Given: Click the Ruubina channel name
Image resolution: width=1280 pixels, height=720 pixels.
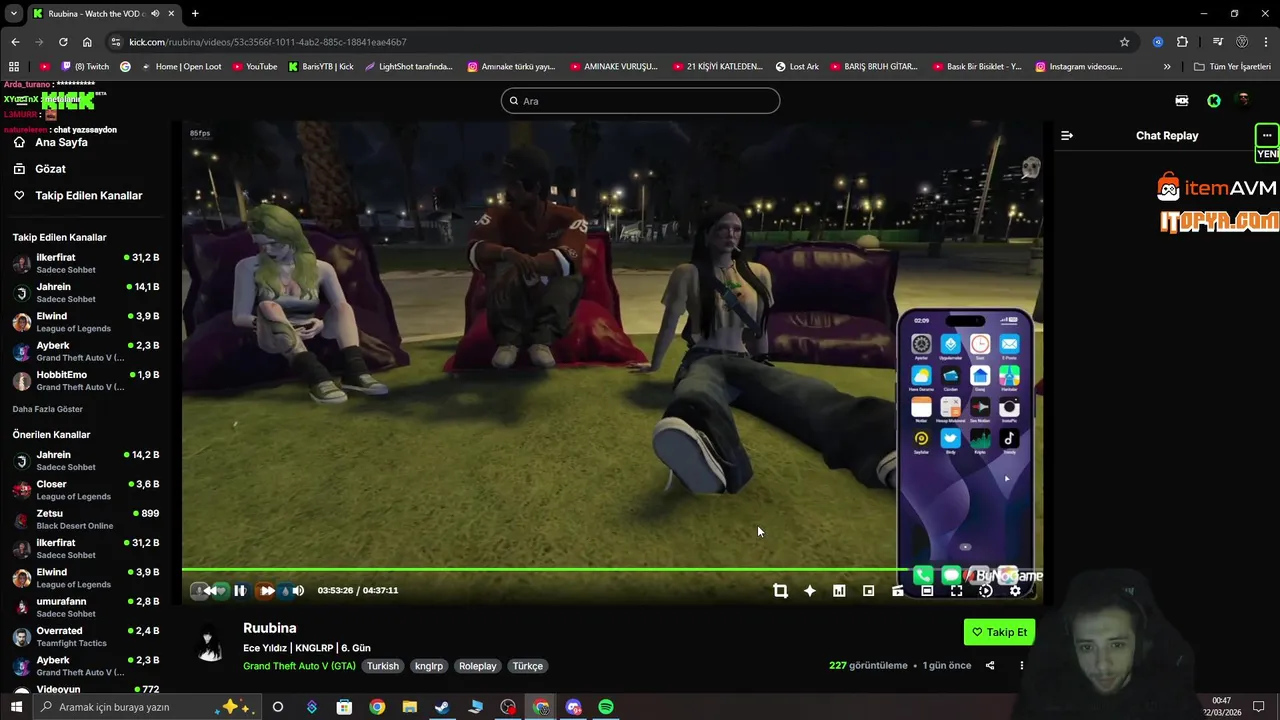Looking at the screenshot, I should [270, 628].
